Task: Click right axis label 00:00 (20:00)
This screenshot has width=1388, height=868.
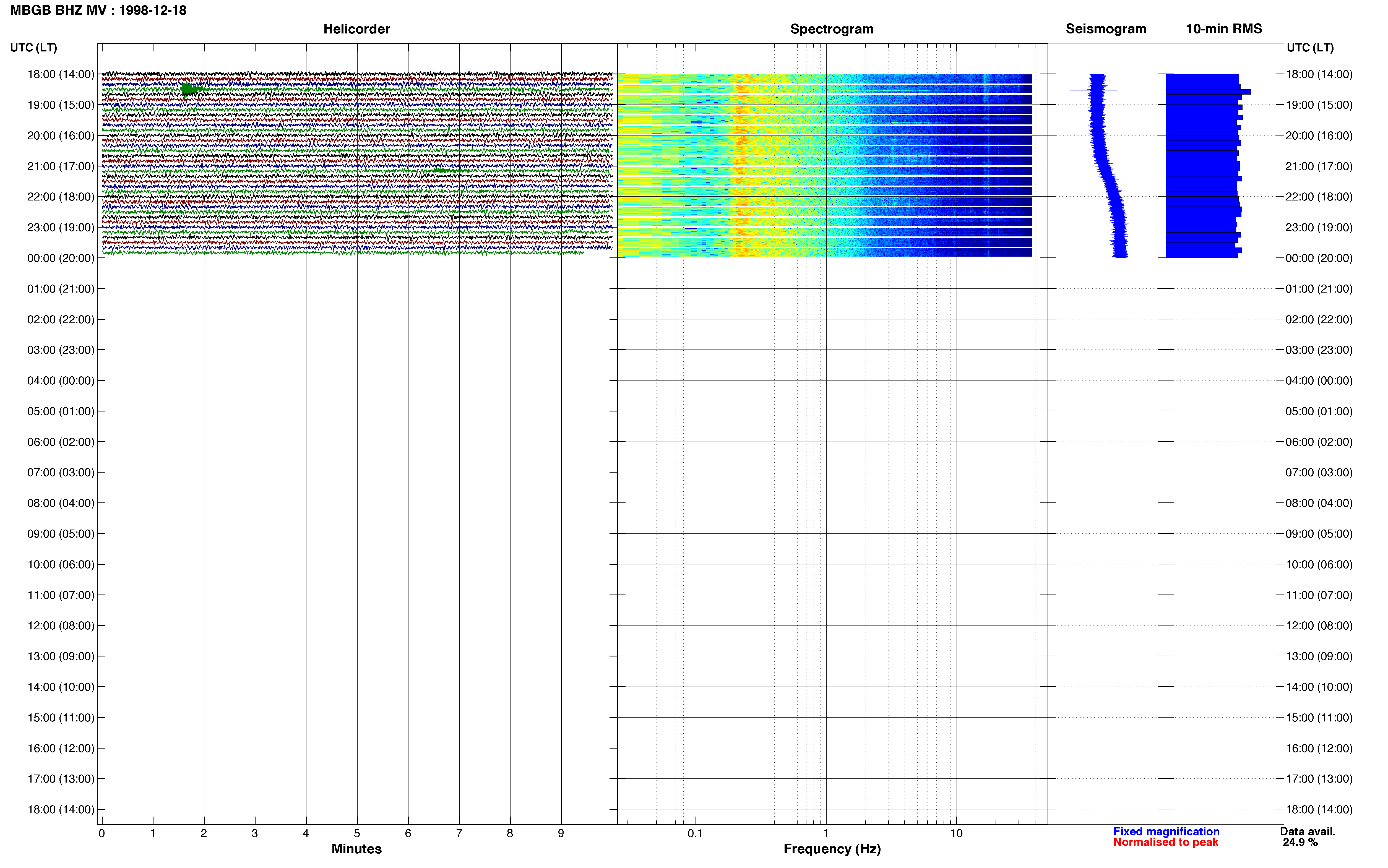Action: click(1319, 258)
